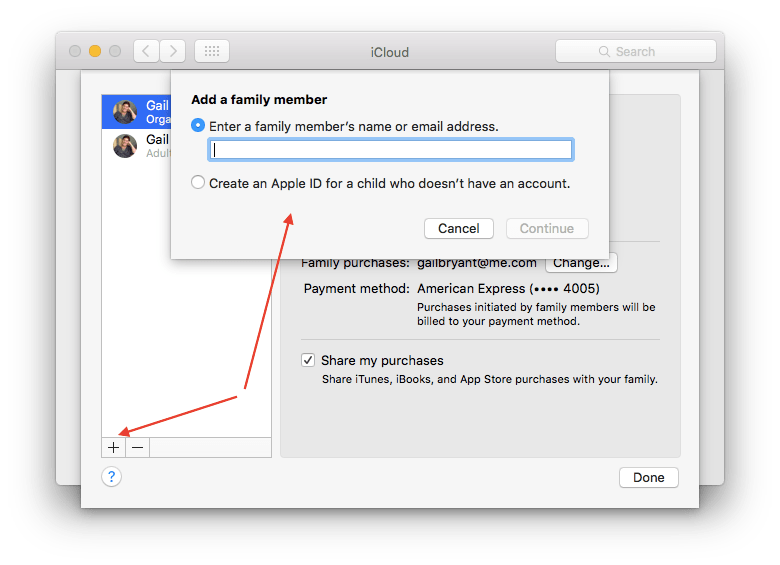Select the Gail Organizer avatar row

pyautogui.click(x=136, y=112)
